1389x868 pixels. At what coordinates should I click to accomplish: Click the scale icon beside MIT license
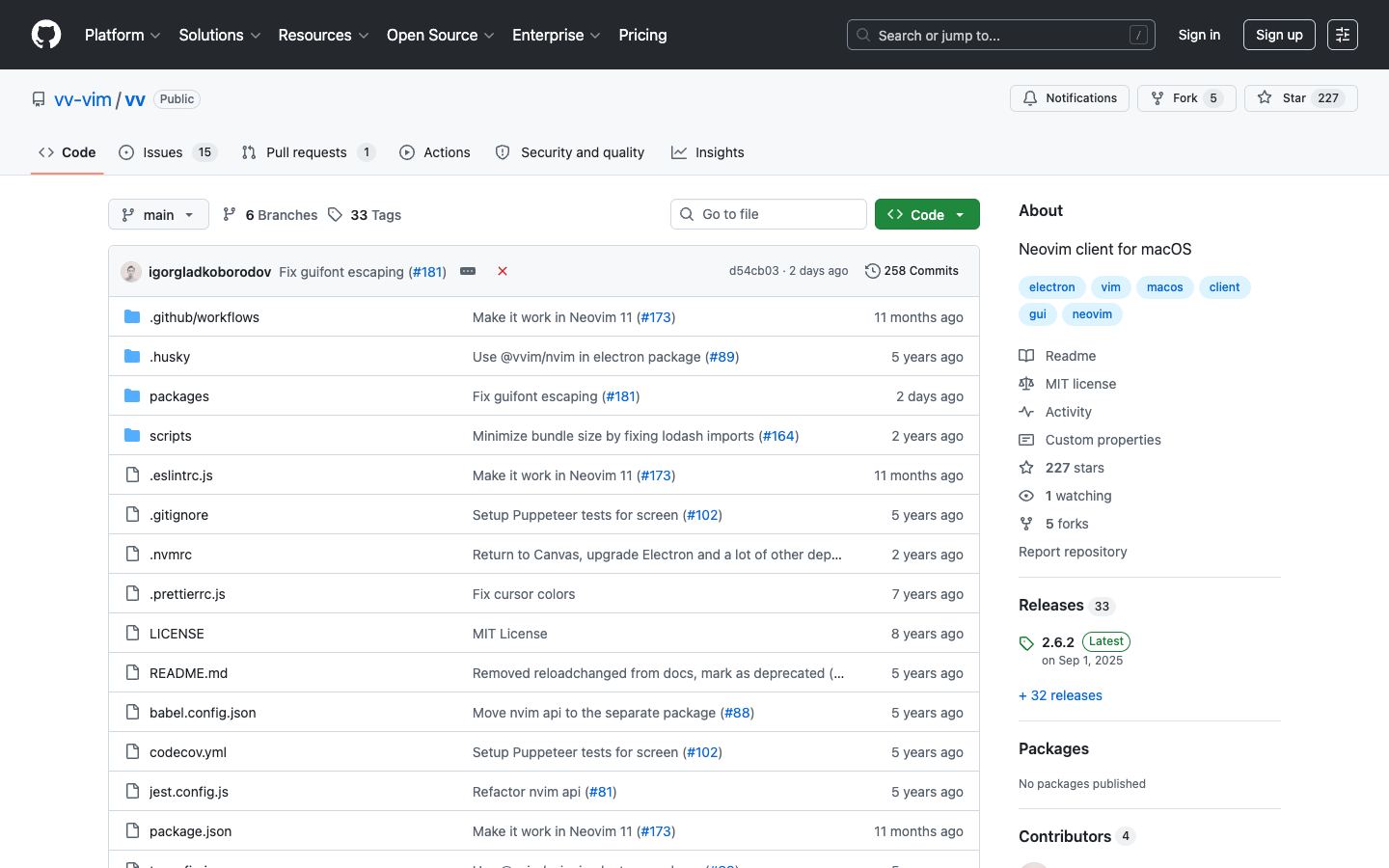coord(1026,384)
